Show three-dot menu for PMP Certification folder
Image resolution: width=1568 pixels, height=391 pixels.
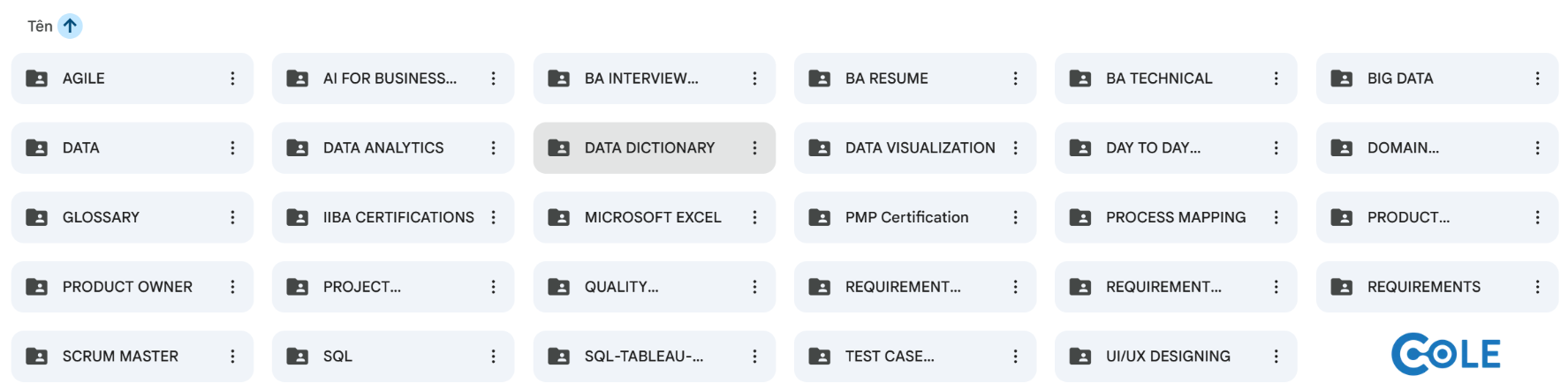click(x=1015, y=217)
